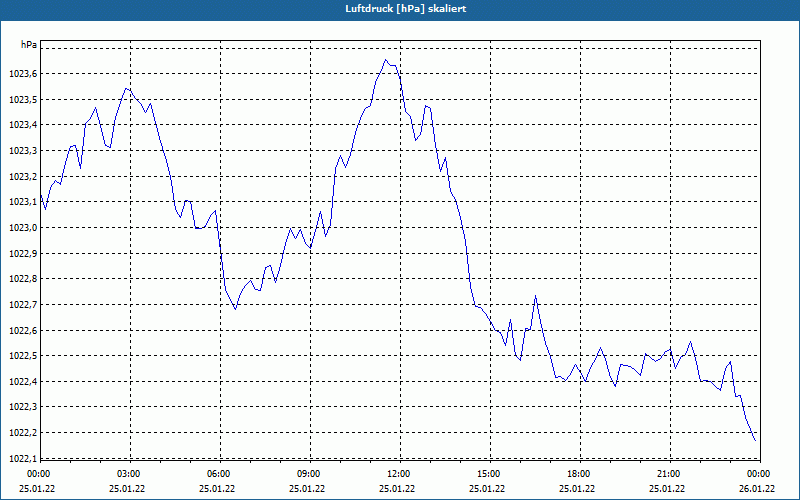800x500 pixels.
Task: Select the 1022,3 axis value
Action: point(23,407)
